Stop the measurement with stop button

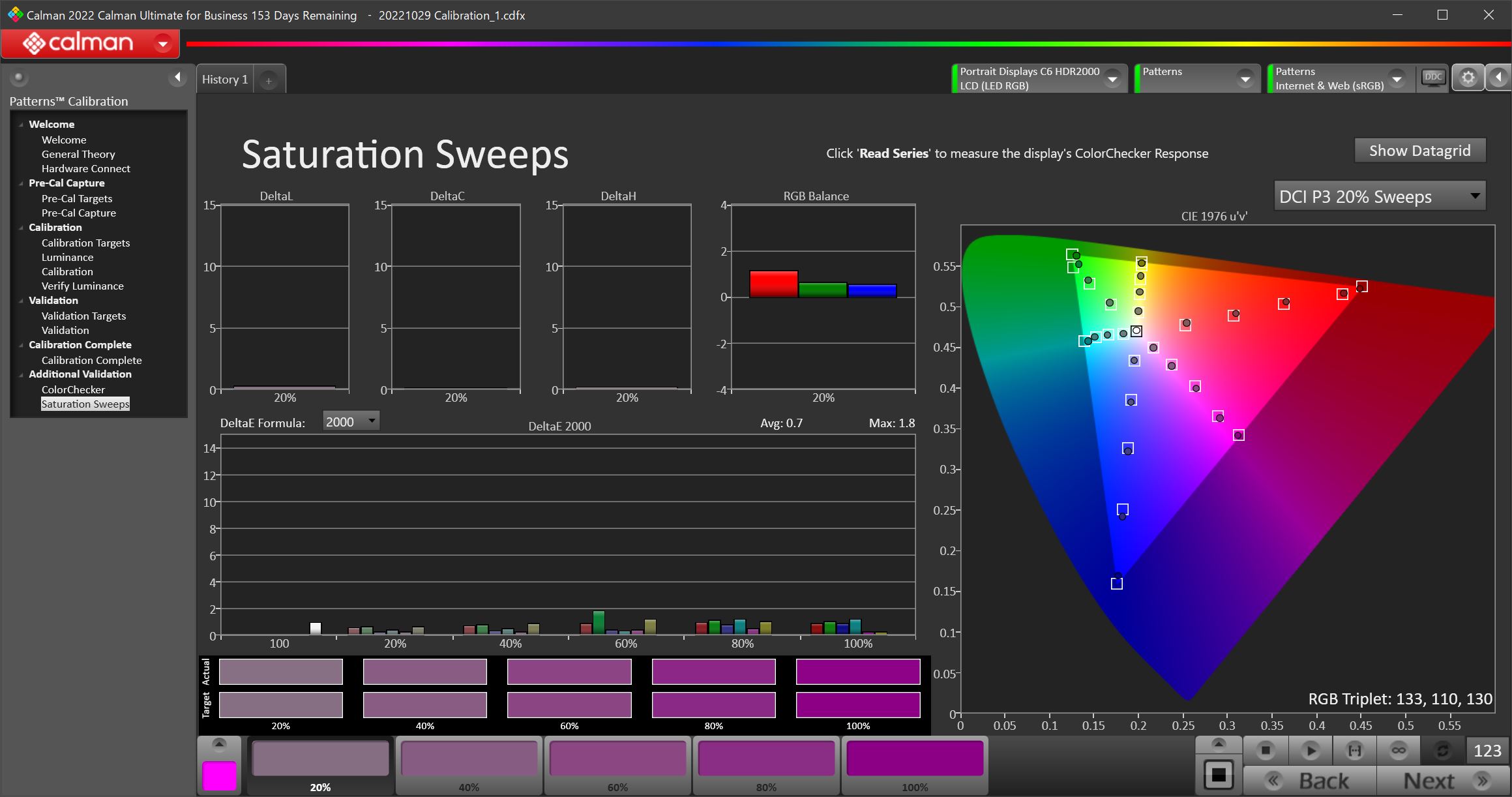point(1266,751)
